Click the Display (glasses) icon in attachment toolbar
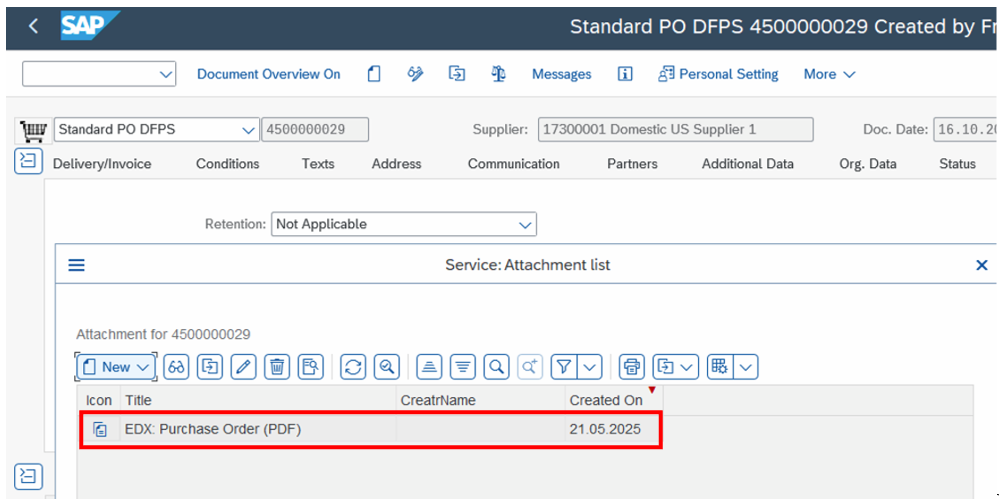 (176, 367)
